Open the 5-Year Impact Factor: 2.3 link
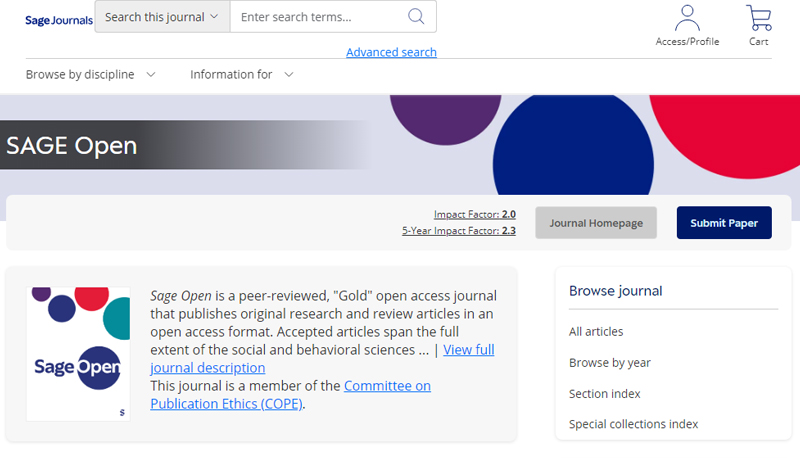This screenshot has height=458, width=800. click(459, 231)
